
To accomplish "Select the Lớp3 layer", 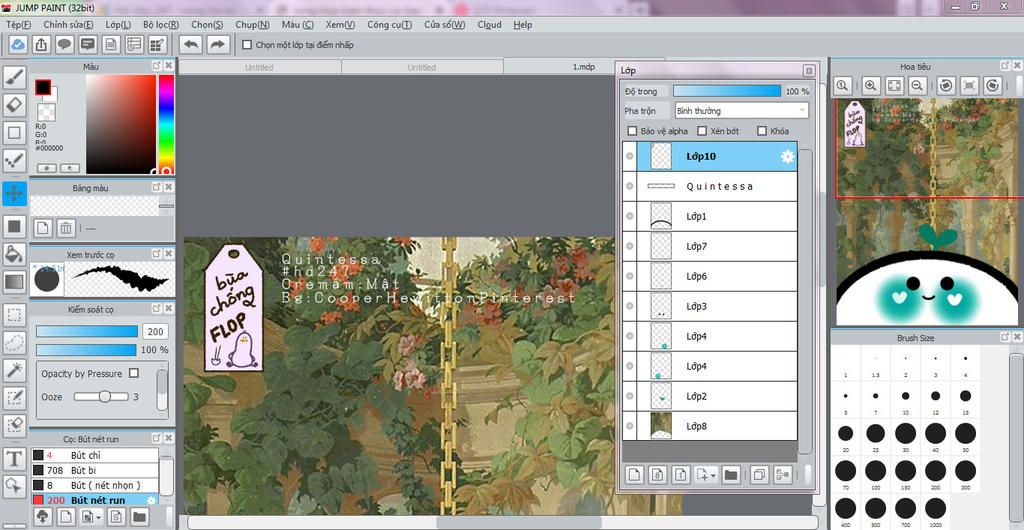I will click(710, 306).
